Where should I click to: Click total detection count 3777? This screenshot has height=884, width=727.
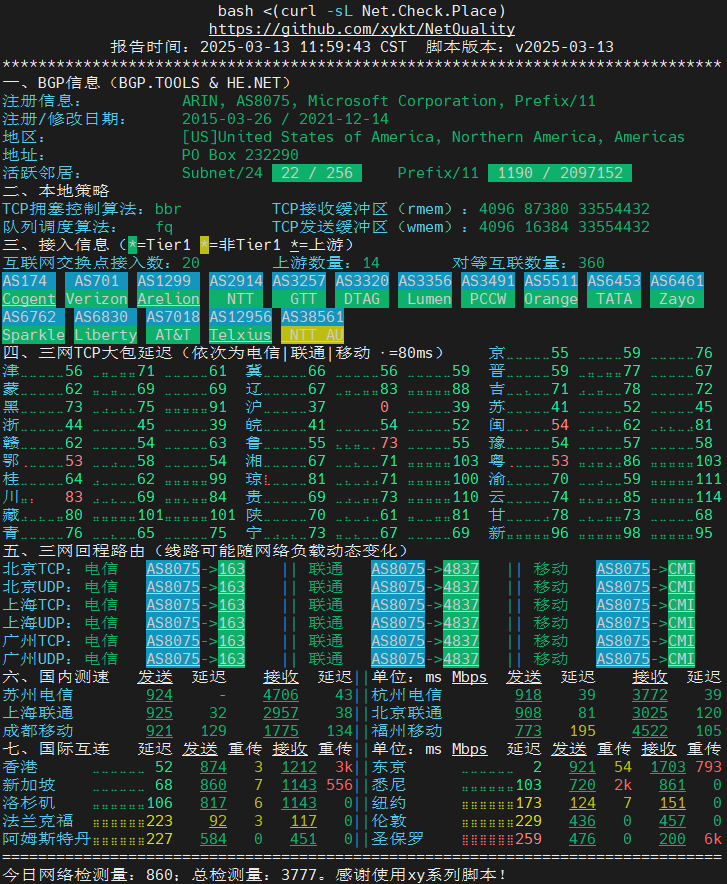pos(299,875)
